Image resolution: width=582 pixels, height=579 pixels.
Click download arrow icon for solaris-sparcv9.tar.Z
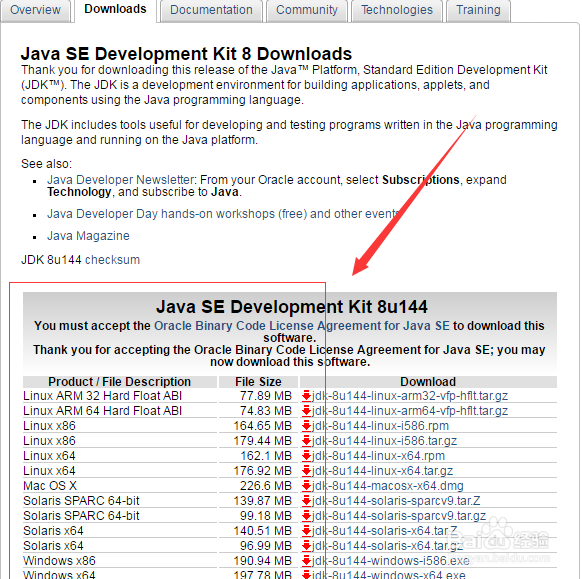[306, 501]
